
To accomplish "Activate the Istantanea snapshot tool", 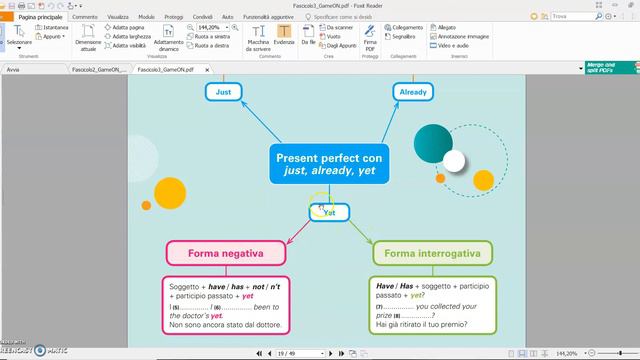I will (x=52, y=27).
